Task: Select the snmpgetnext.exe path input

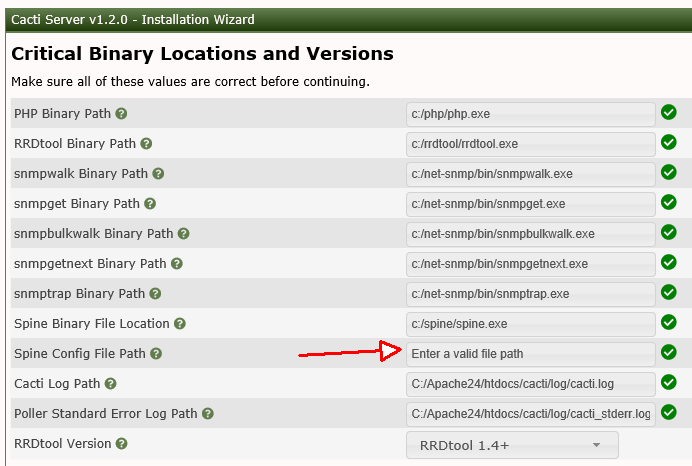Action: coord(530,264)
